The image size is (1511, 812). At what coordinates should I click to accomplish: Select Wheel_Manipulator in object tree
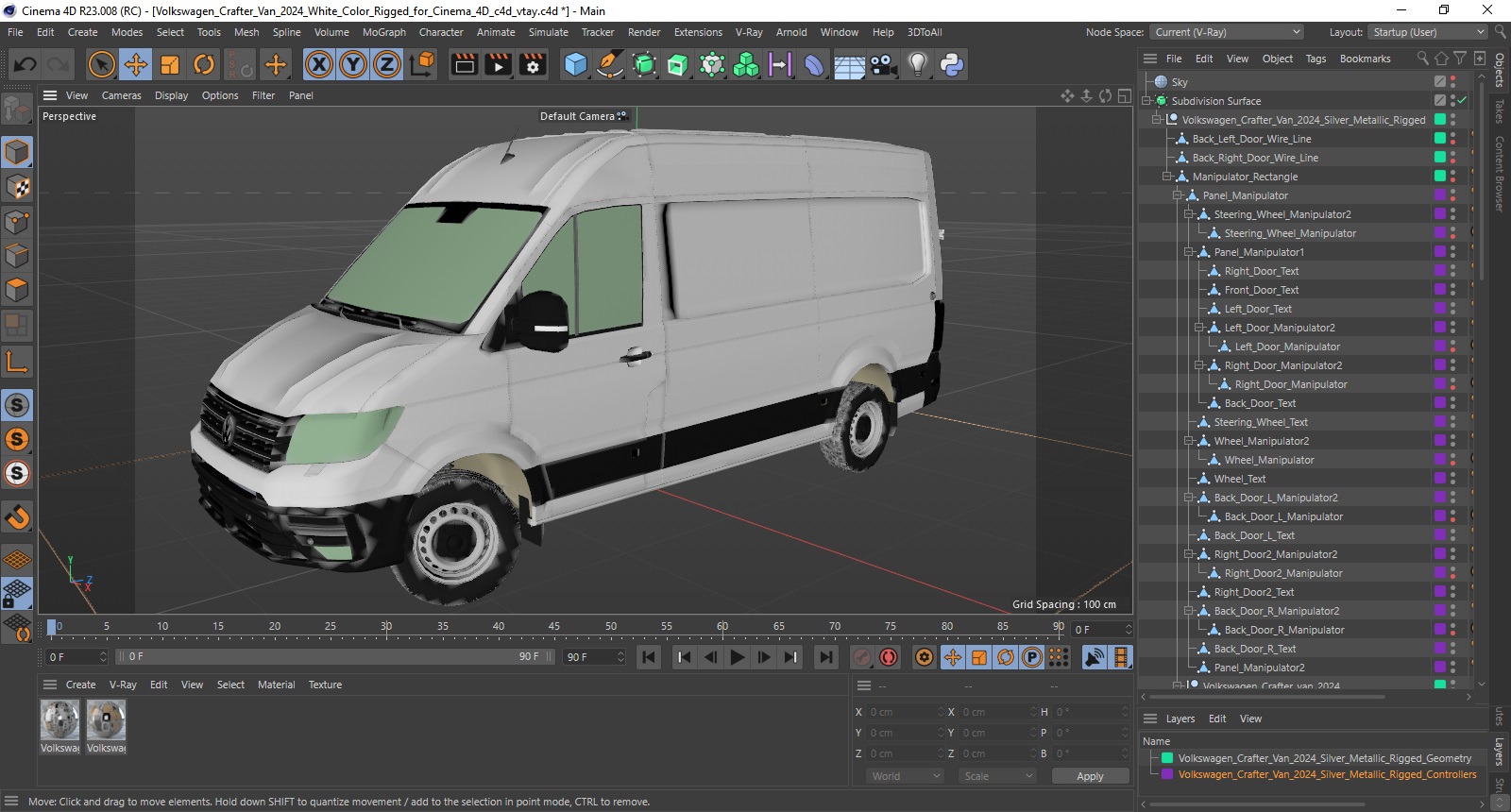[1268, 460]
